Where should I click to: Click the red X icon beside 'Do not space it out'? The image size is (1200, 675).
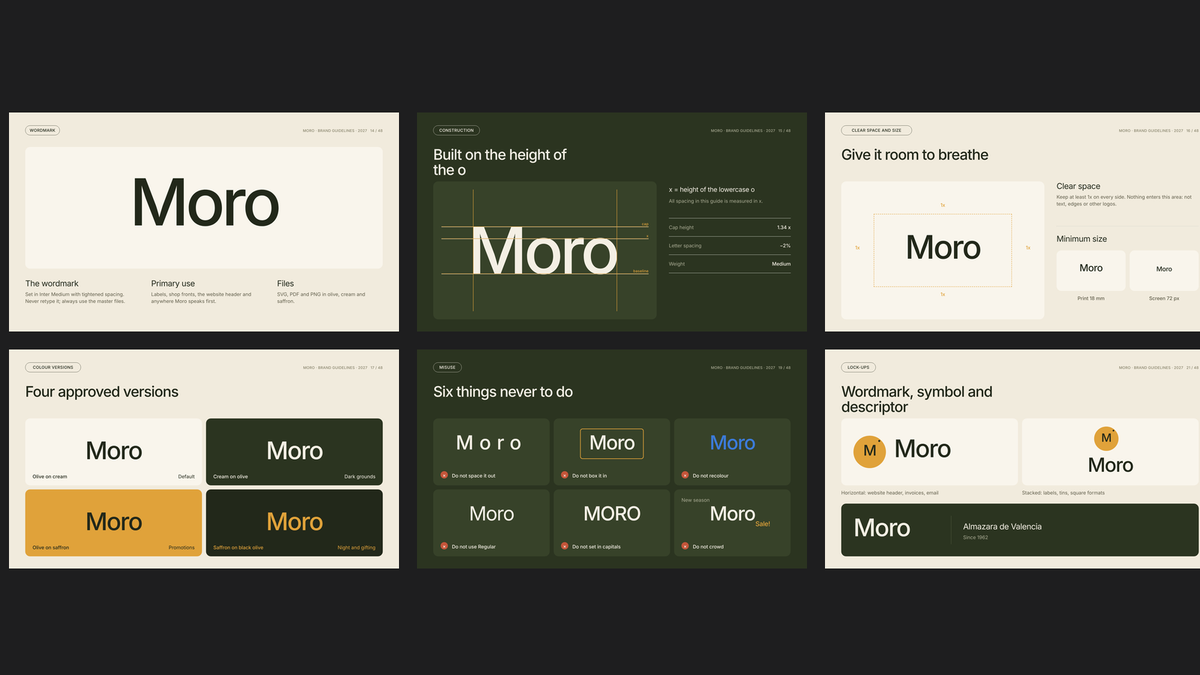point(444,476)
